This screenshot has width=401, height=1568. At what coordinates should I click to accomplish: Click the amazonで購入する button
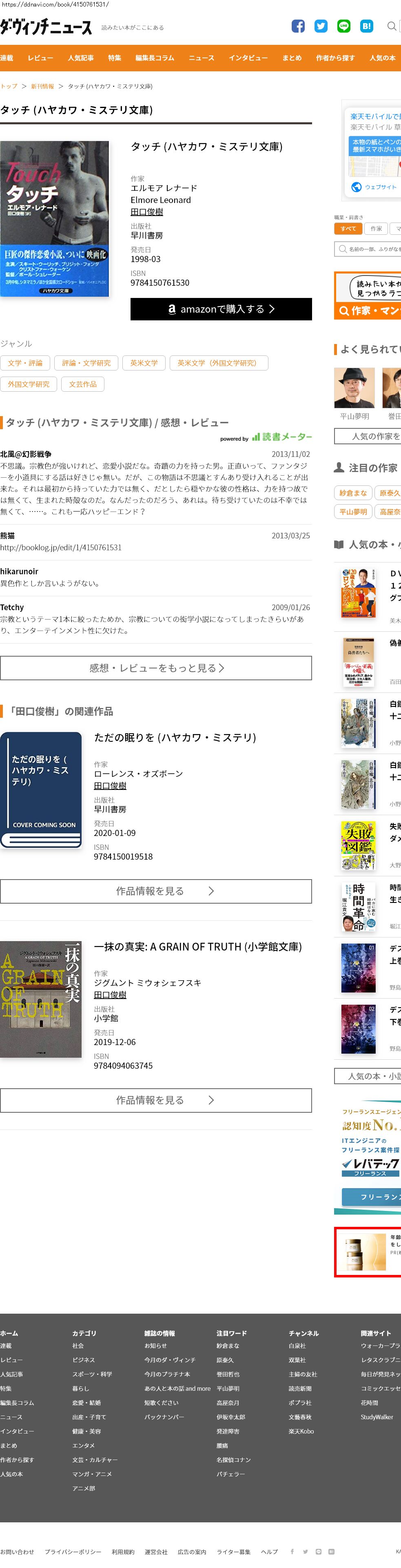coord(221,309)
